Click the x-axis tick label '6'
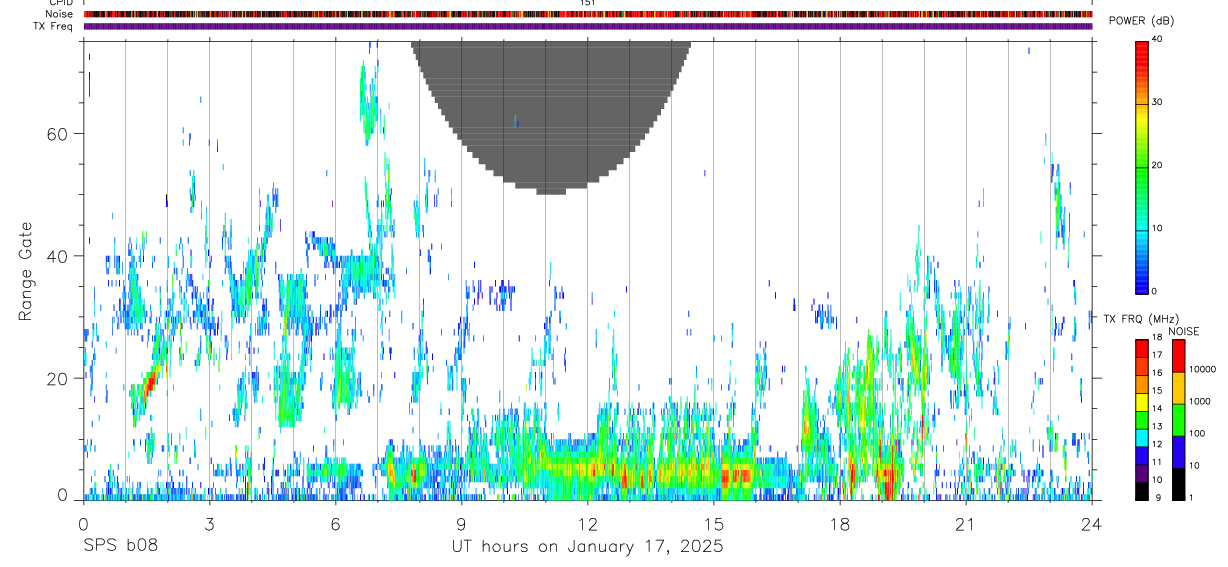The image size is (1228, 567). click(335, 525)
